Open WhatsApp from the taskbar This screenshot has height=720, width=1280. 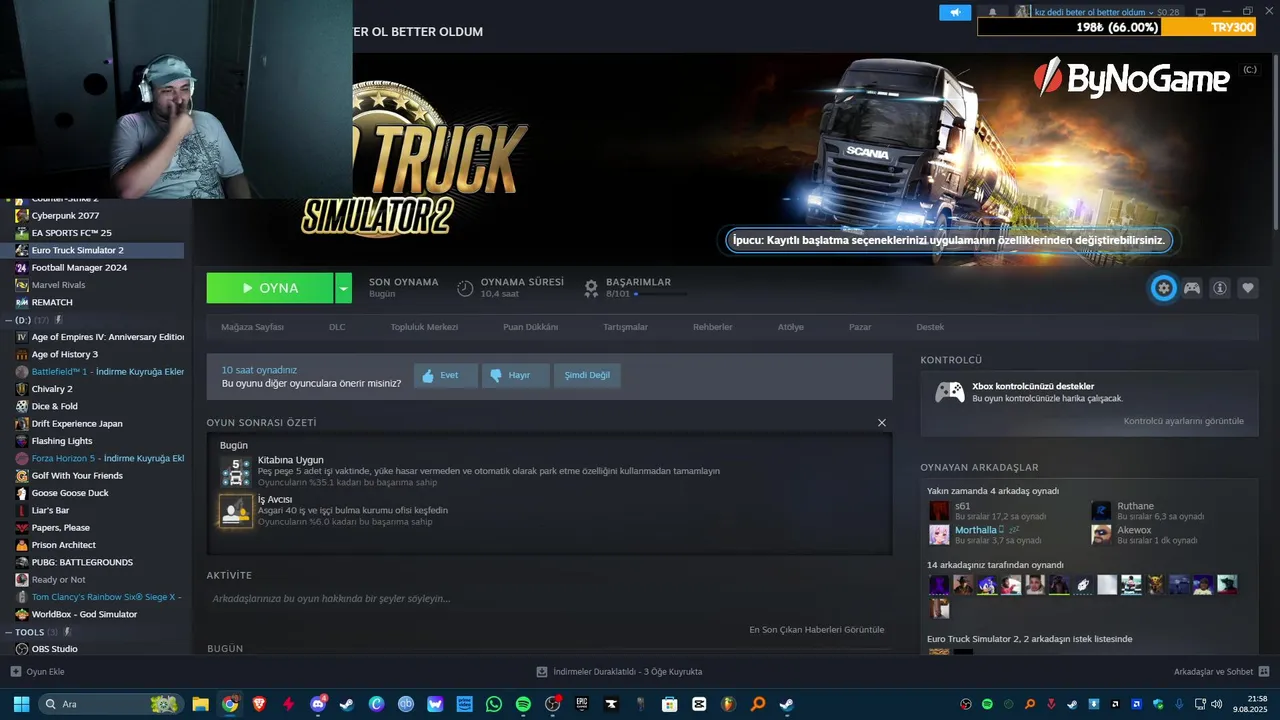pos(494,704)
